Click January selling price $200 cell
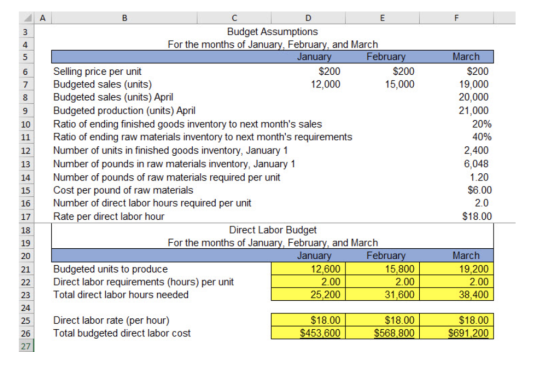Screen dimensions: 560x375 click(x=329, y=71)
